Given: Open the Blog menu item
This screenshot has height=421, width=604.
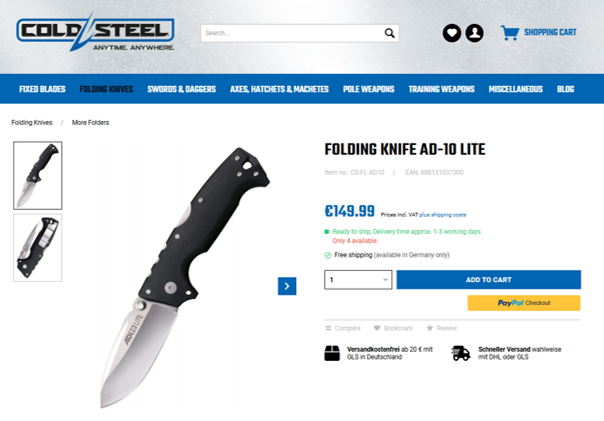Looking at the screenshot, I should click(565, 89).
